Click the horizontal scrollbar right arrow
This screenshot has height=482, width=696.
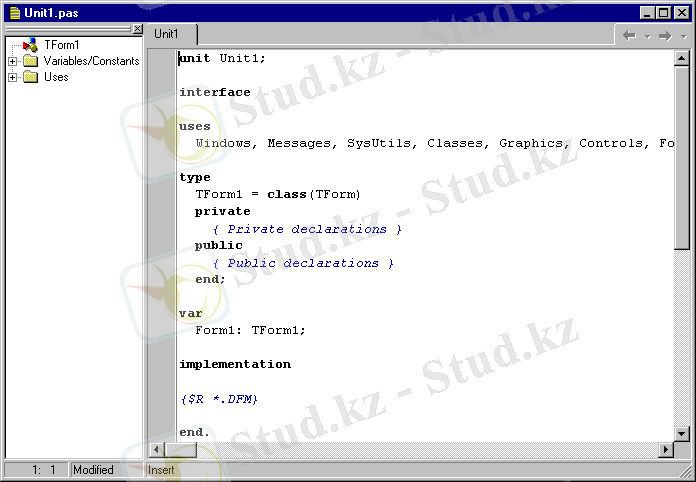665,450
